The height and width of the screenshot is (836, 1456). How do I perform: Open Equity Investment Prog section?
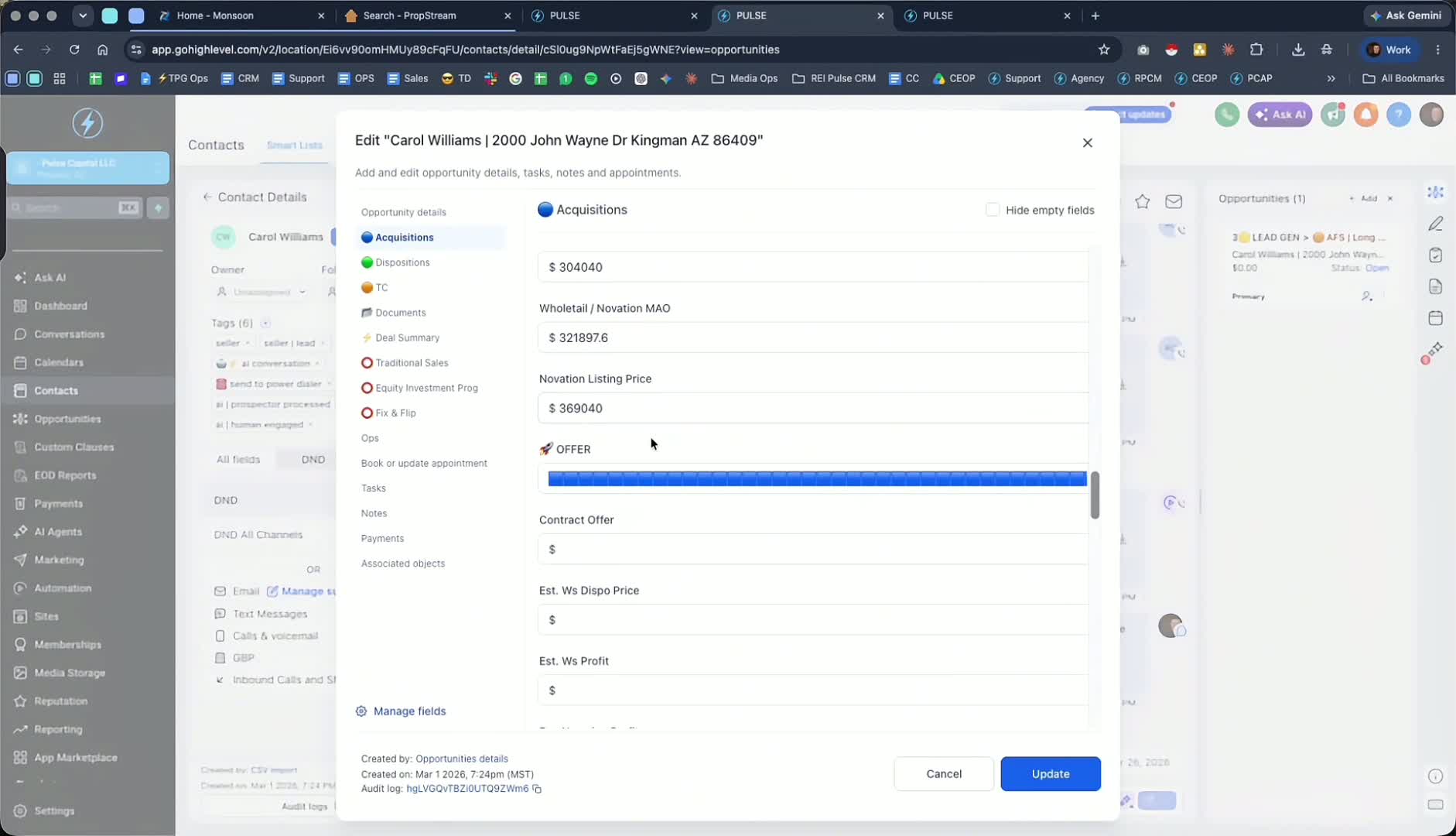click(x=419, y=388)
